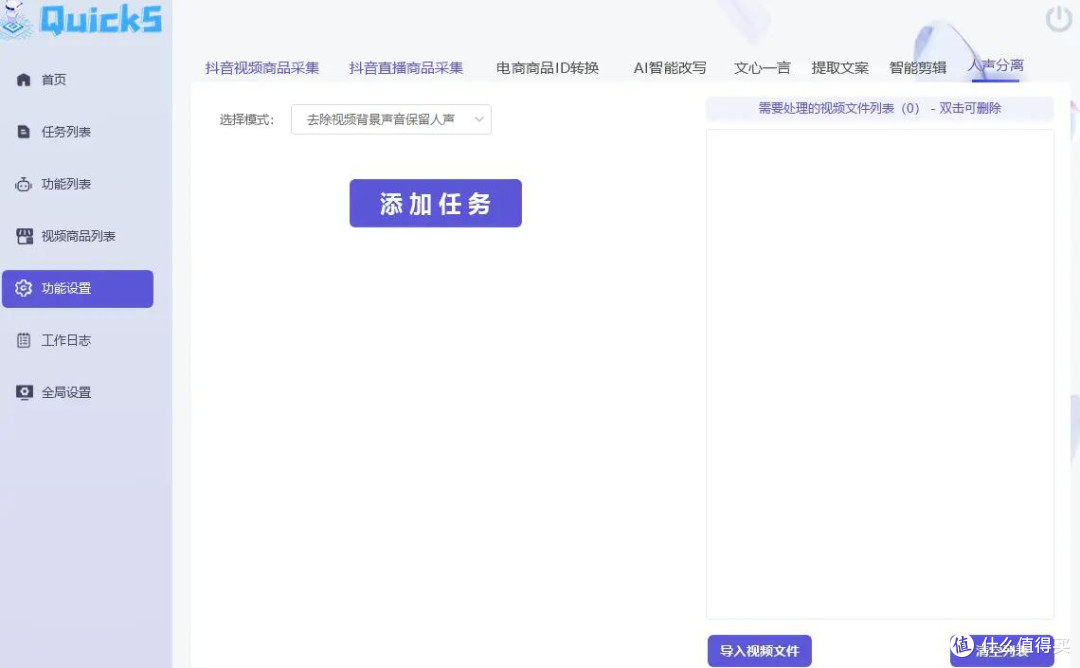Switch to the 电商商品ID转换 tab

[x=548, y=67]
